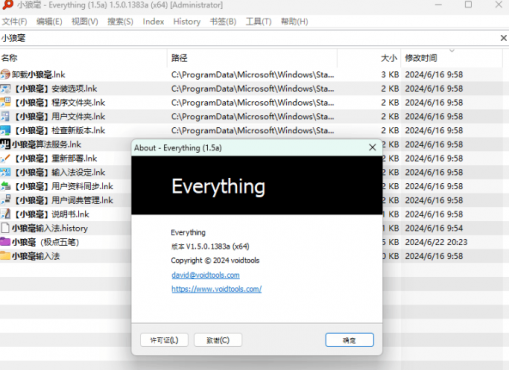Select the 小狼毫算法服务.lnk file name
The width and height of the screenshot is (509, 370).
coord(46,144)
